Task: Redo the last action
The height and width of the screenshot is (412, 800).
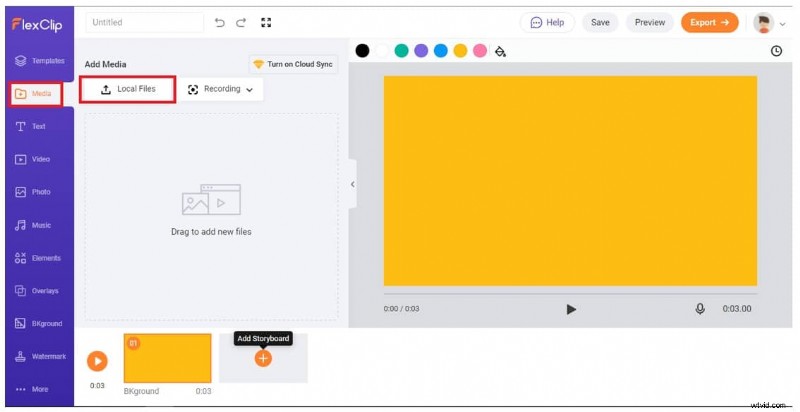Action: 241,22
